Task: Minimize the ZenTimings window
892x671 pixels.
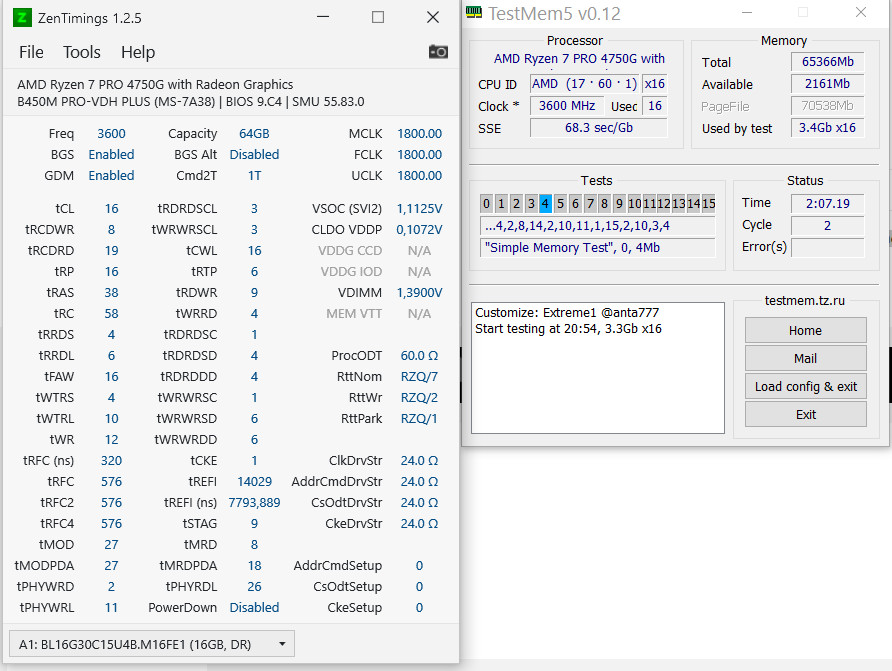Action: 323,18
